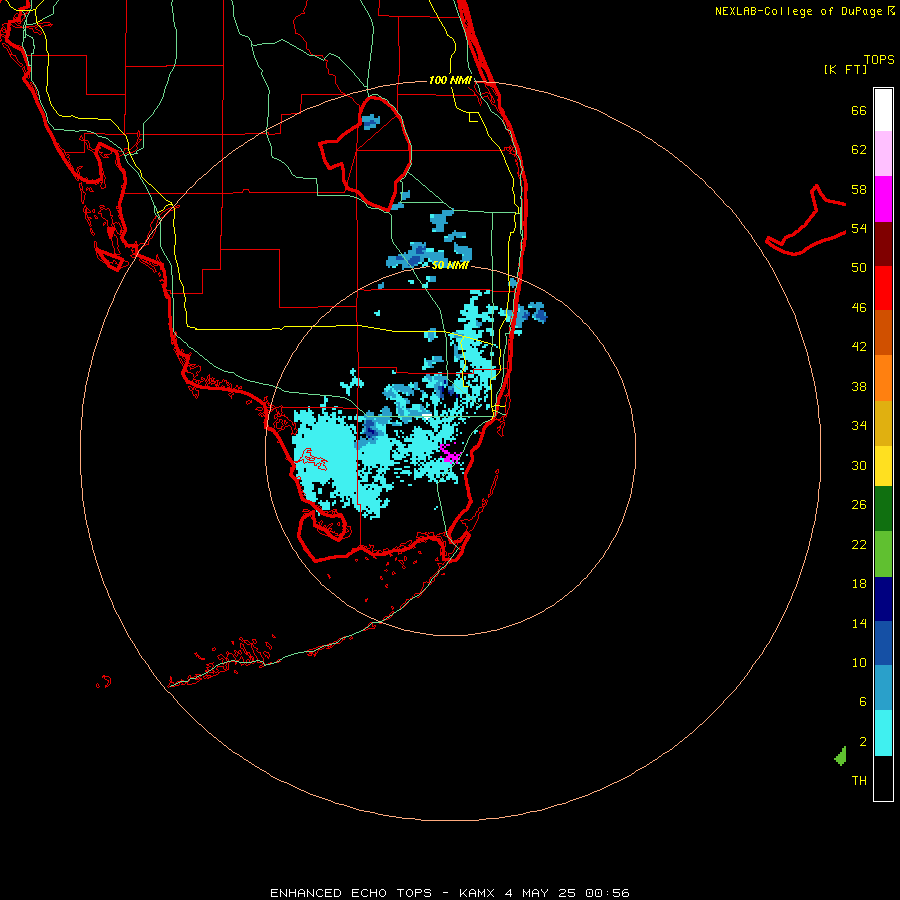Click the TH threshold label

tap(859, 781)
